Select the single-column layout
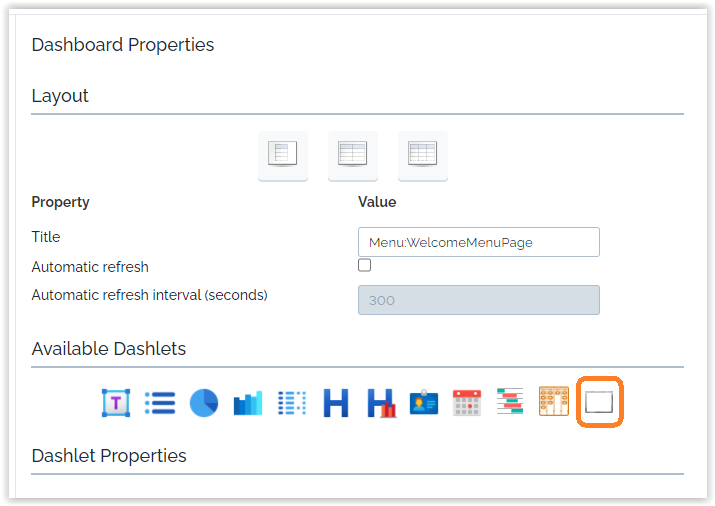This screenshot has height=506, width=715. (282, 154)
